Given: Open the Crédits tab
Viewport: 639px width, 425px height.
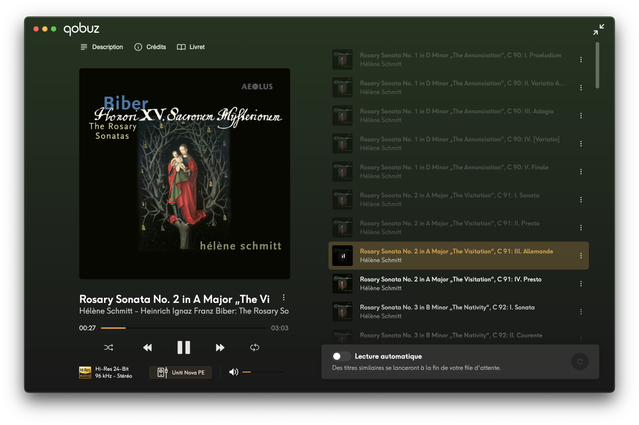Looking at the screenshot, I should 150,47.
